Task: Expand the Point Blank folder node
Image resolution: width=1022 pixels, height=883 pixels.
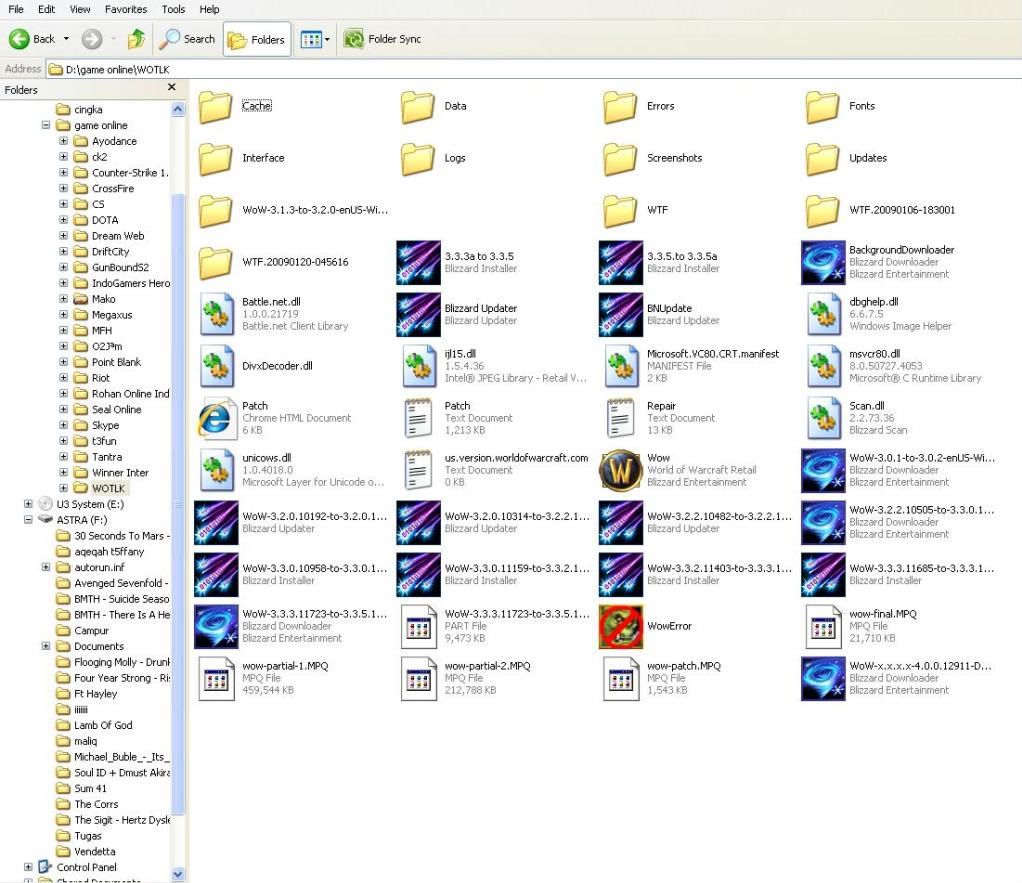Action: pyautogui.click(x=63, y=362)
